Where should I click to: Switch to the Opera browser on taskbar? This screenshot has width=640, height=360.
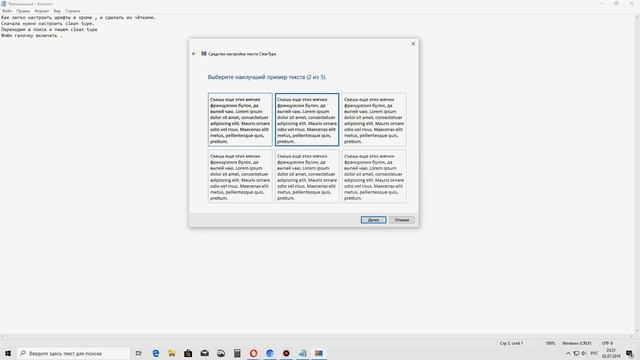click(x=253, y=353)
